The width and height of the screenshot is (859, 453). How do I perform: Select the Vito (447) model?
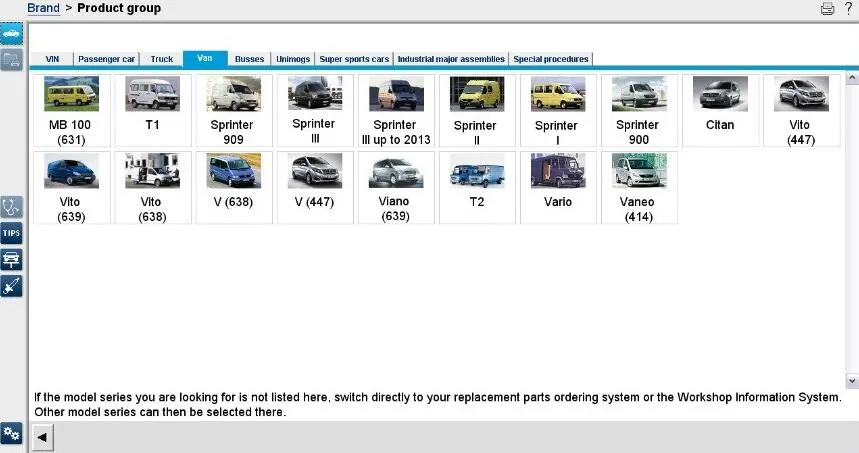point(801,111)
